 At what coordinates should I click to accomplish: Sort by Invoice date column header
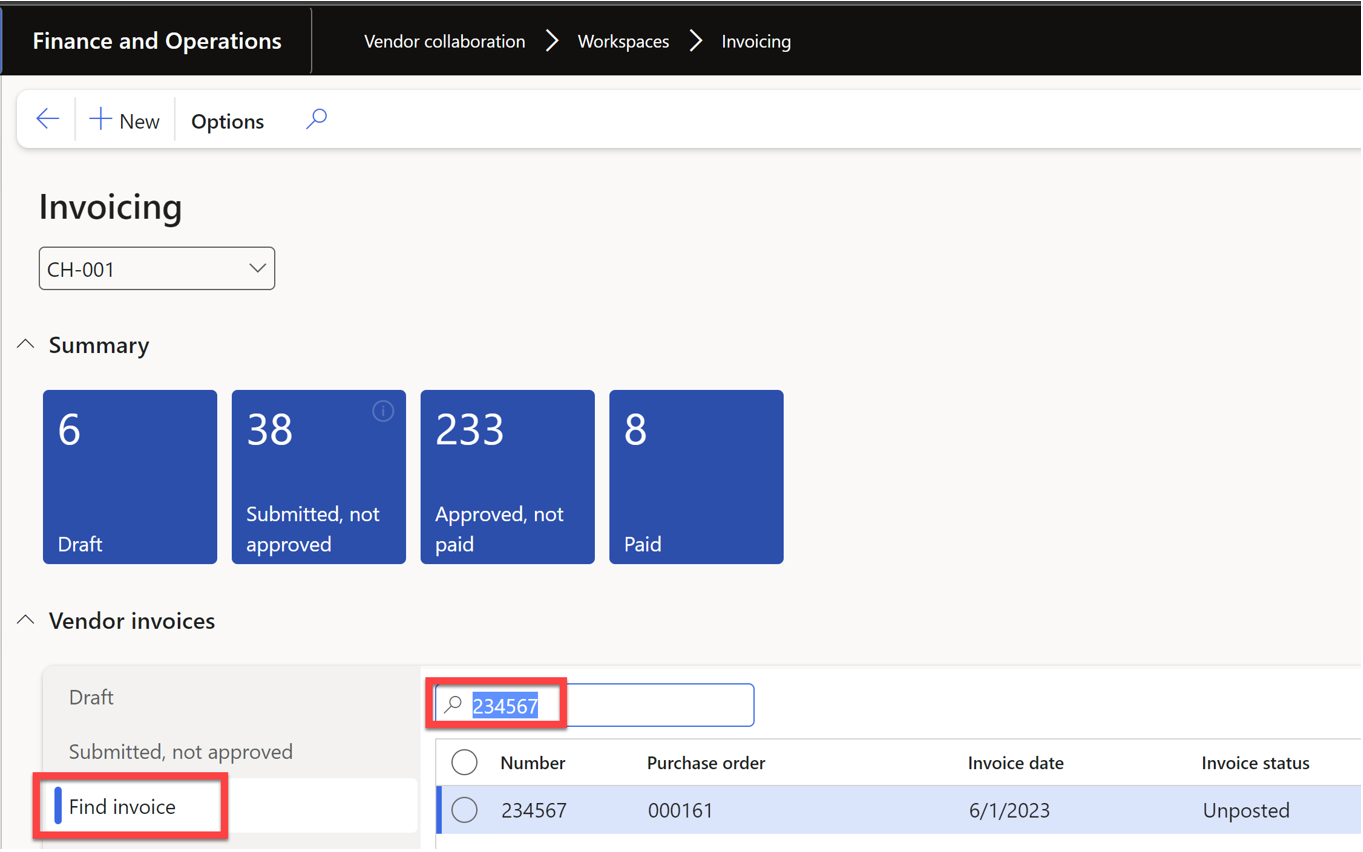click(x=1016, y=763)
